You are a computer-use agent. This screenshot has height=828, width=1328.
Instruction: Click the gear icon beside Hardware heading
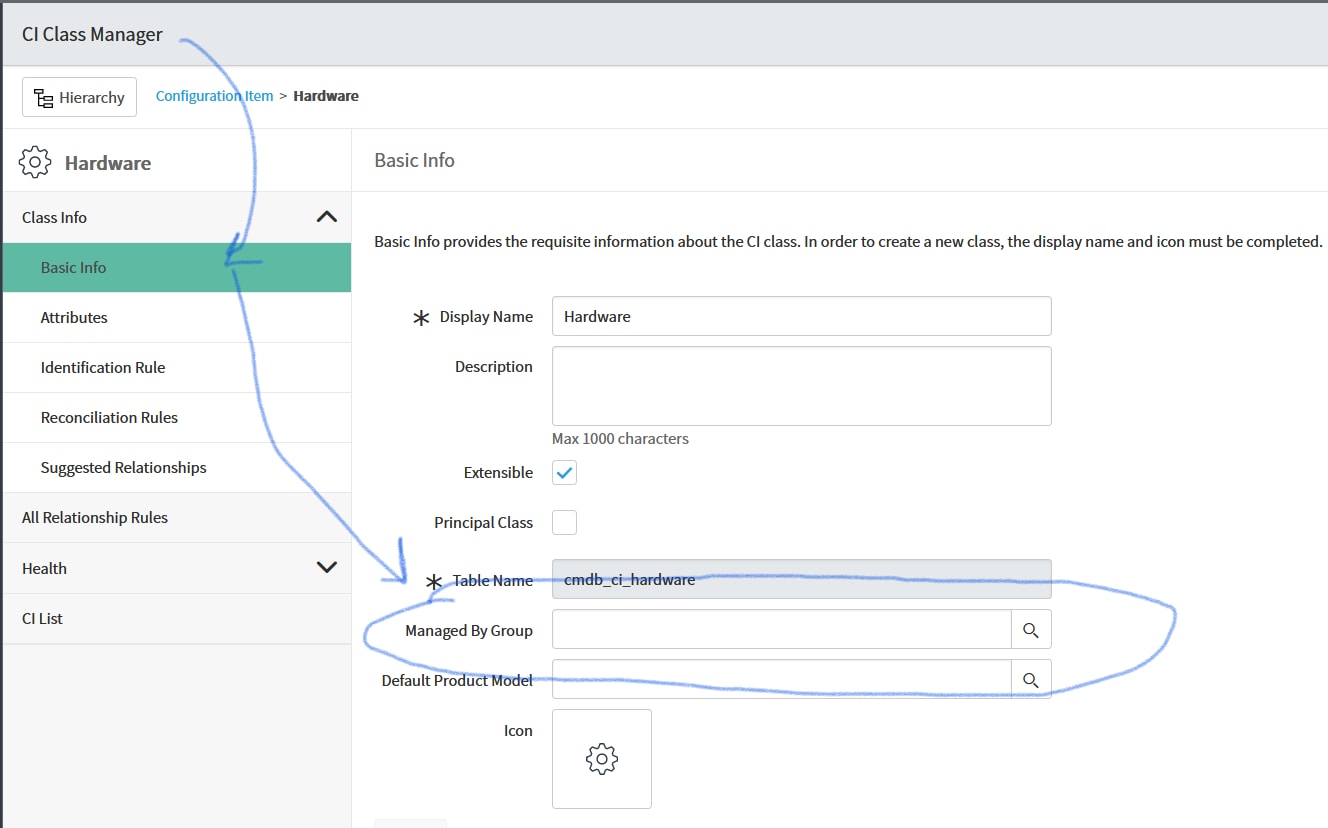coord(35,161)
